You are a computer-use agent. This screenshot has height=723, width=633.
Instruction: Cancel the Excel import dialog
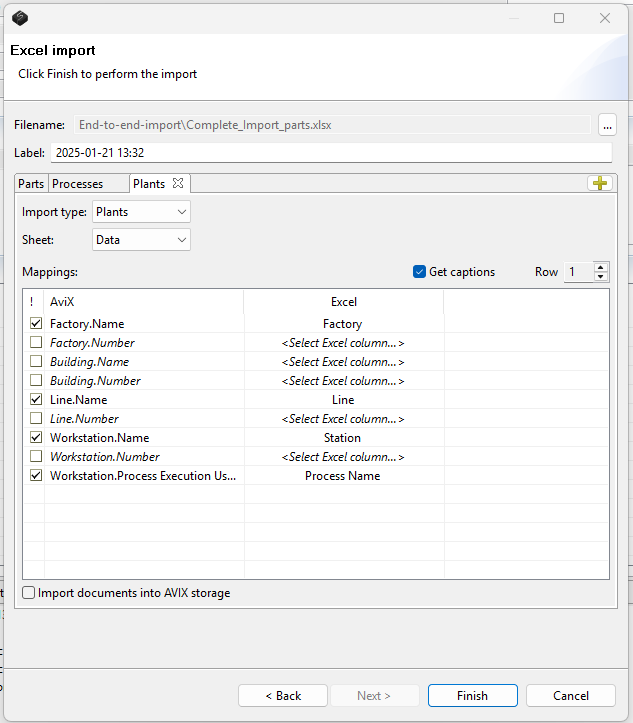point(571,696)
